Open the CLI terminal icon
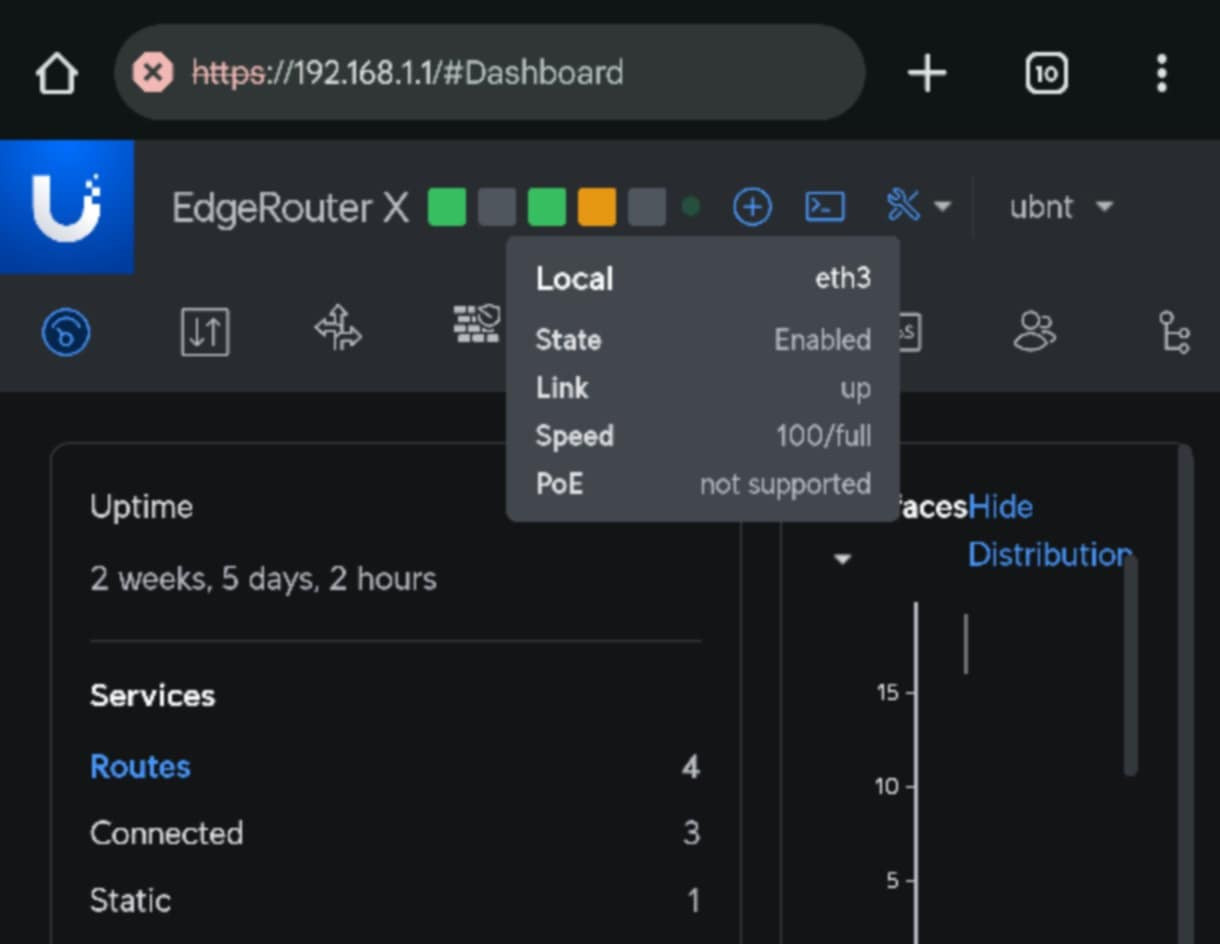This screenshot has width=1220, height=944. point(825,207)
